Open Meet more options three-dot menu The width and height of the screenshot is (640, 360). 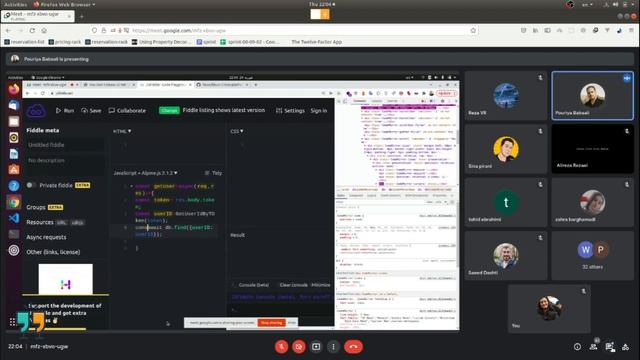coord(333,347)
